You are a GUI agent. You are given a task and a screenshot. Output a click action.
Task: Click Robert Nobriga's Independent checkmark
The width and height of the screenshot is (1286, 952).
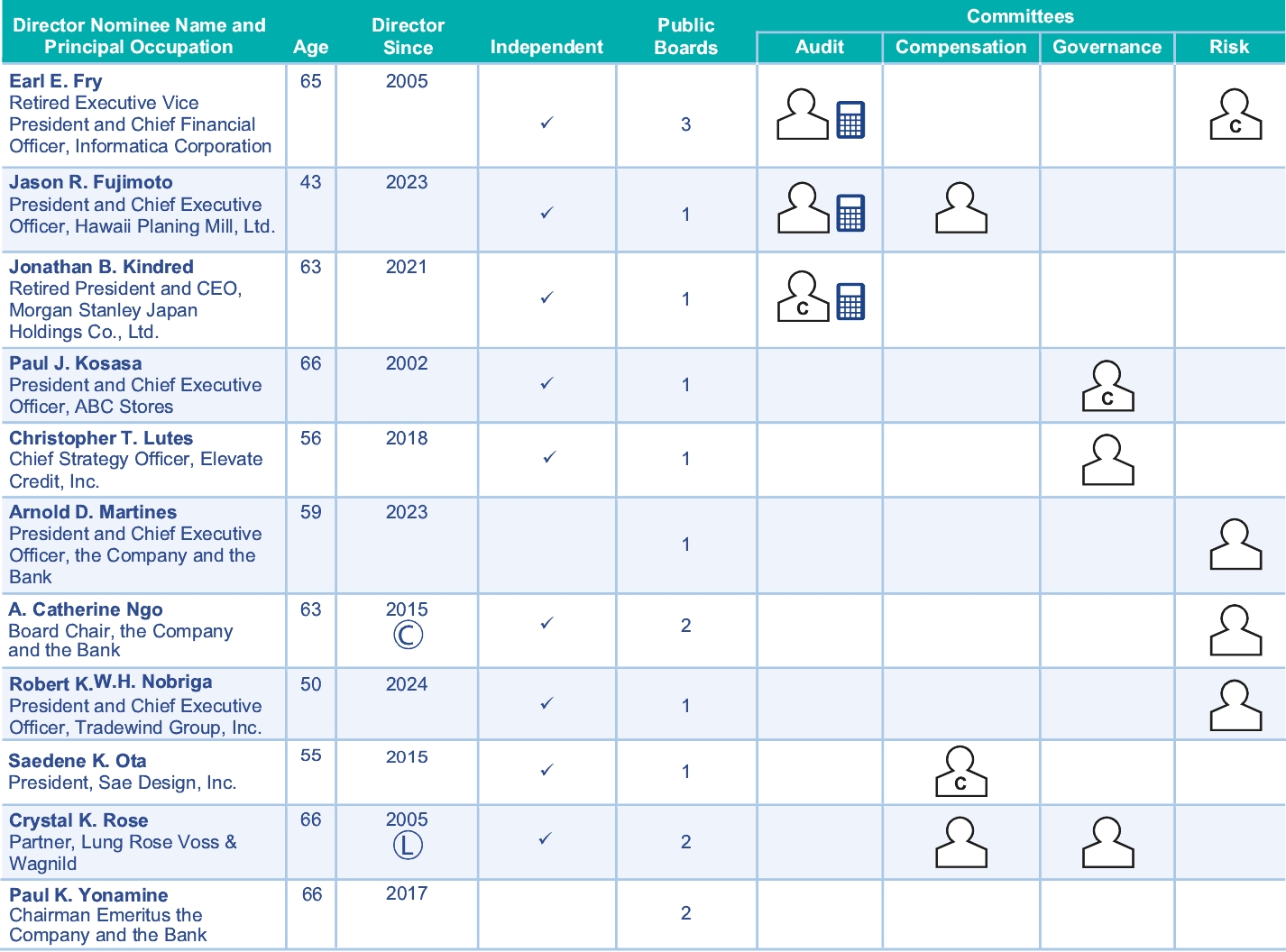(547, 704)
